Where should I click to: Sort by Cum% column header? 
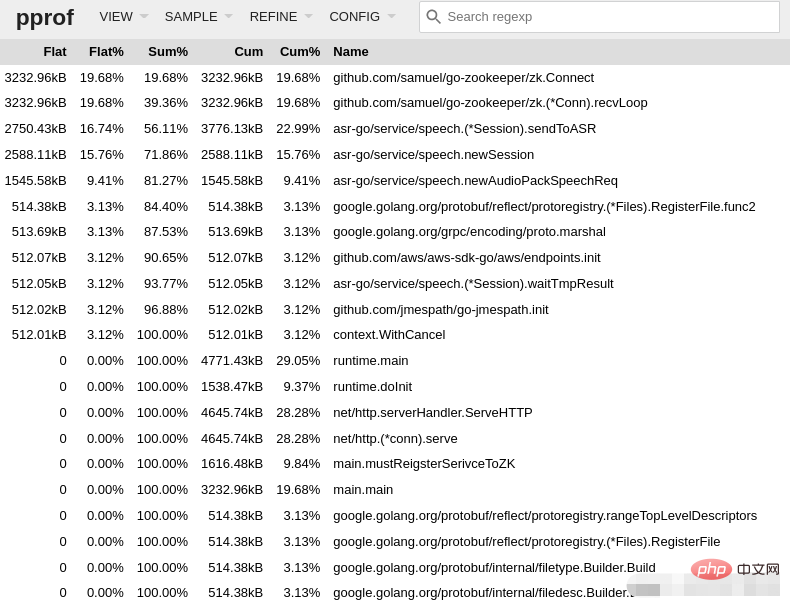point(300,51)
